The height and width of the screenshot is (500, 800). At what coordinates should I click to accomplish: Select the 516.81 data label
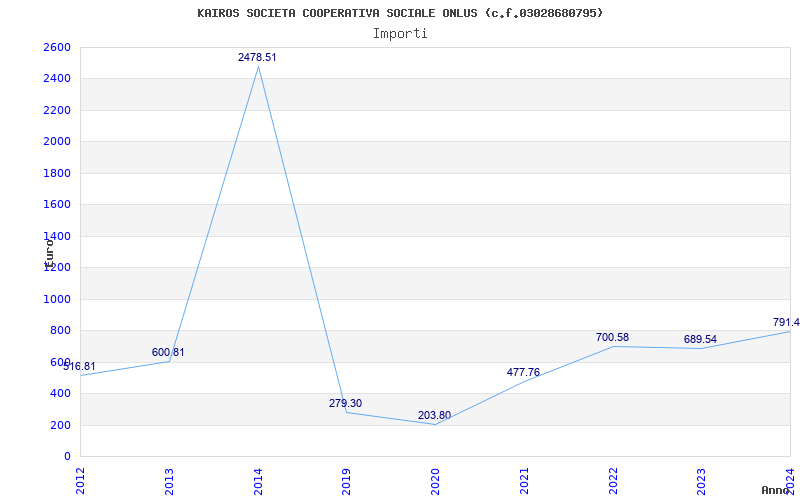79,366
